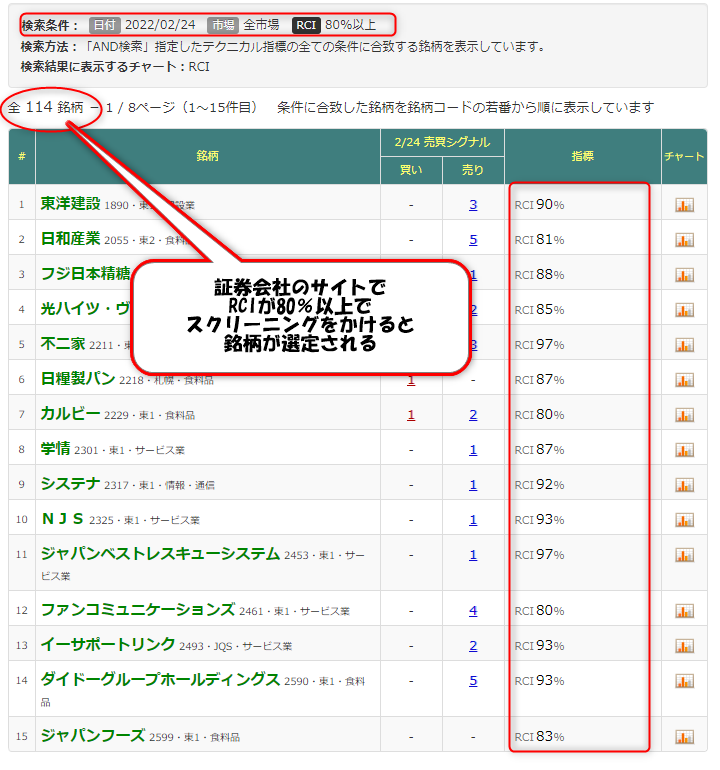Open the ジャパンベストレスキューシステム stock link
This screenshot has height=770, width=720.
tap(160, 554)
